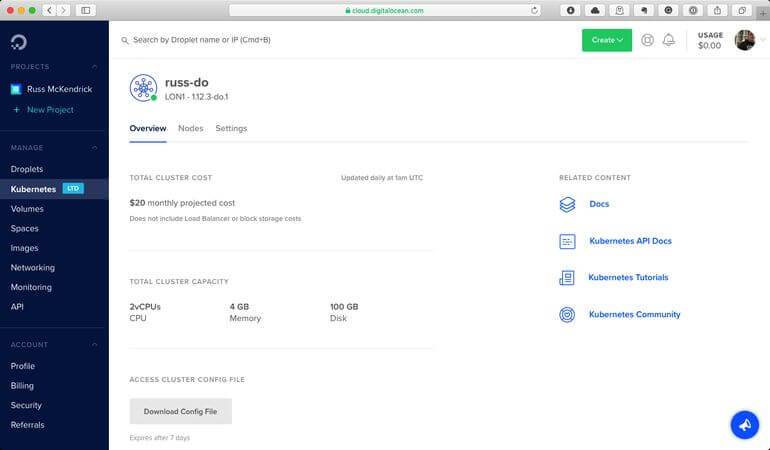This screenshot has height=450, width=770.
Task: Open the notifications bell icon
Action: tap(669, 40)
